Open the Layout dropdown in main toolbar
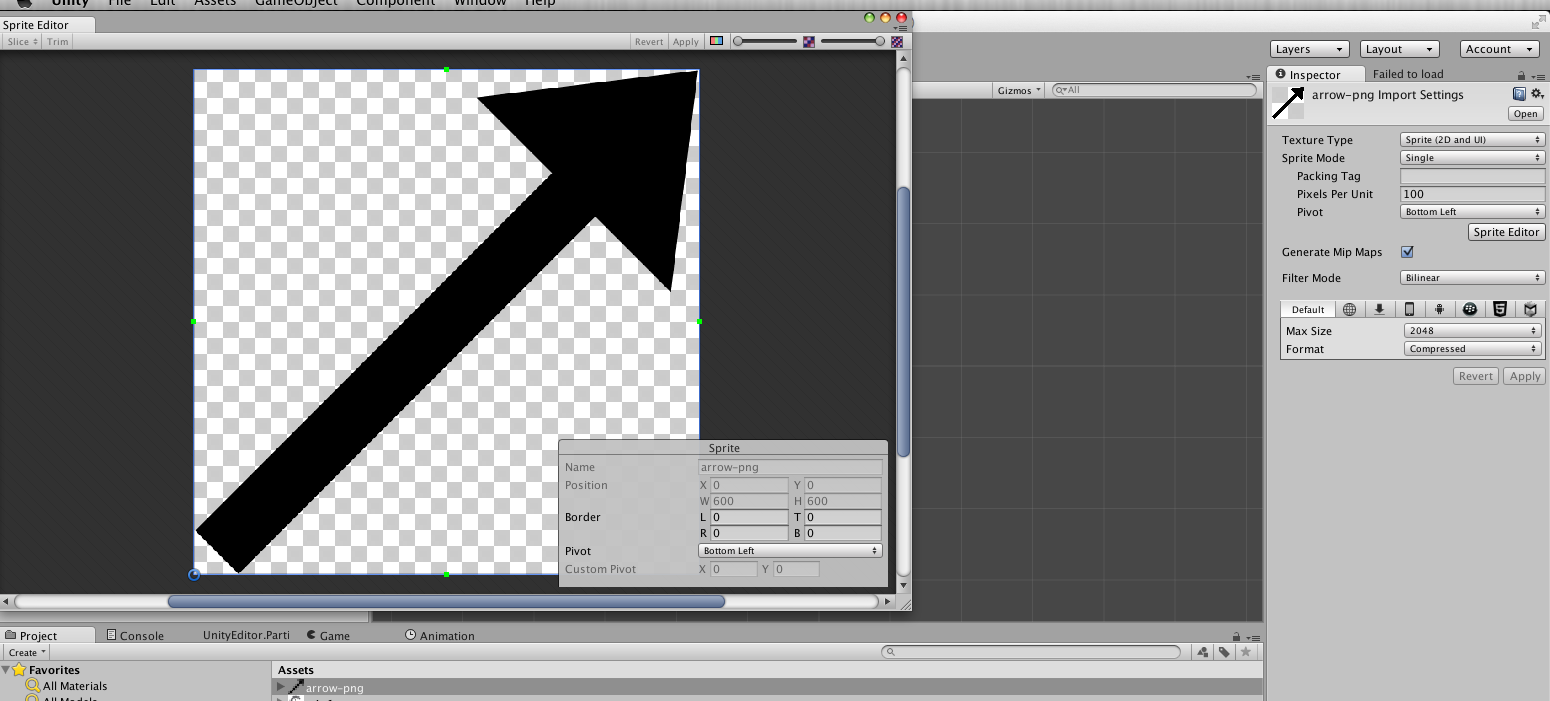This screenshot has width=1550, height=701. point(1400,49)
